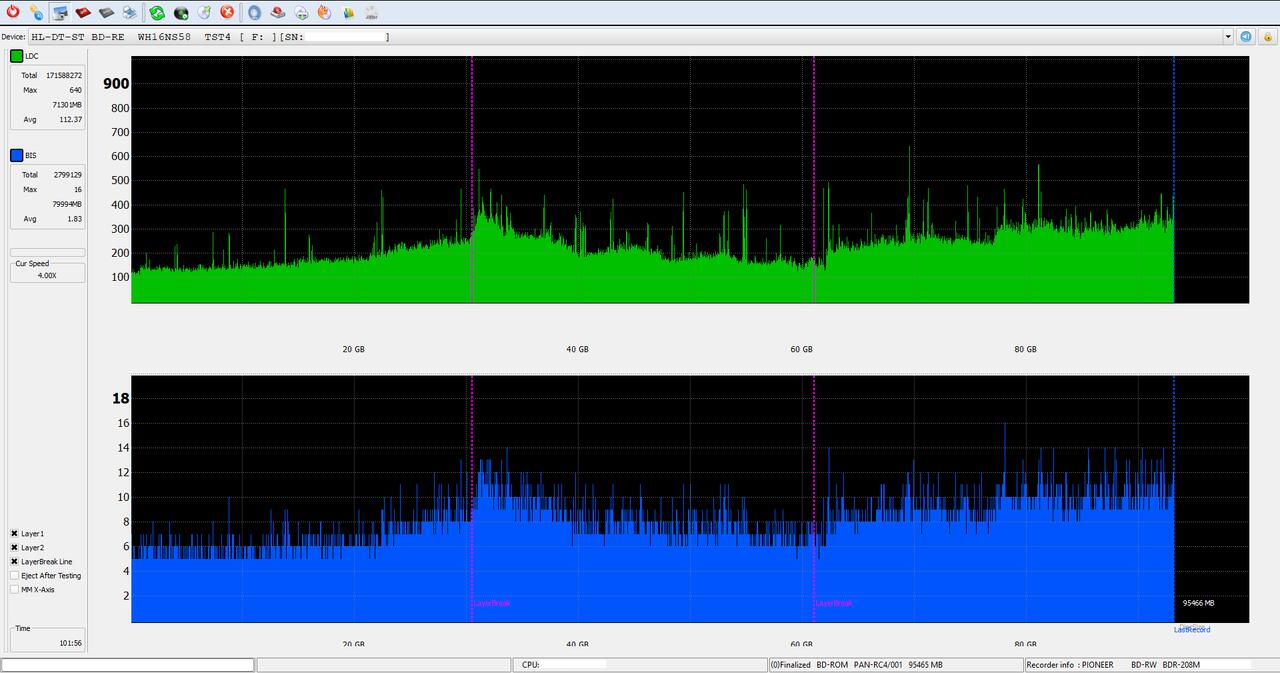
Task: Click the dark disc with green arrow icon
Action: tap(181, 12)
